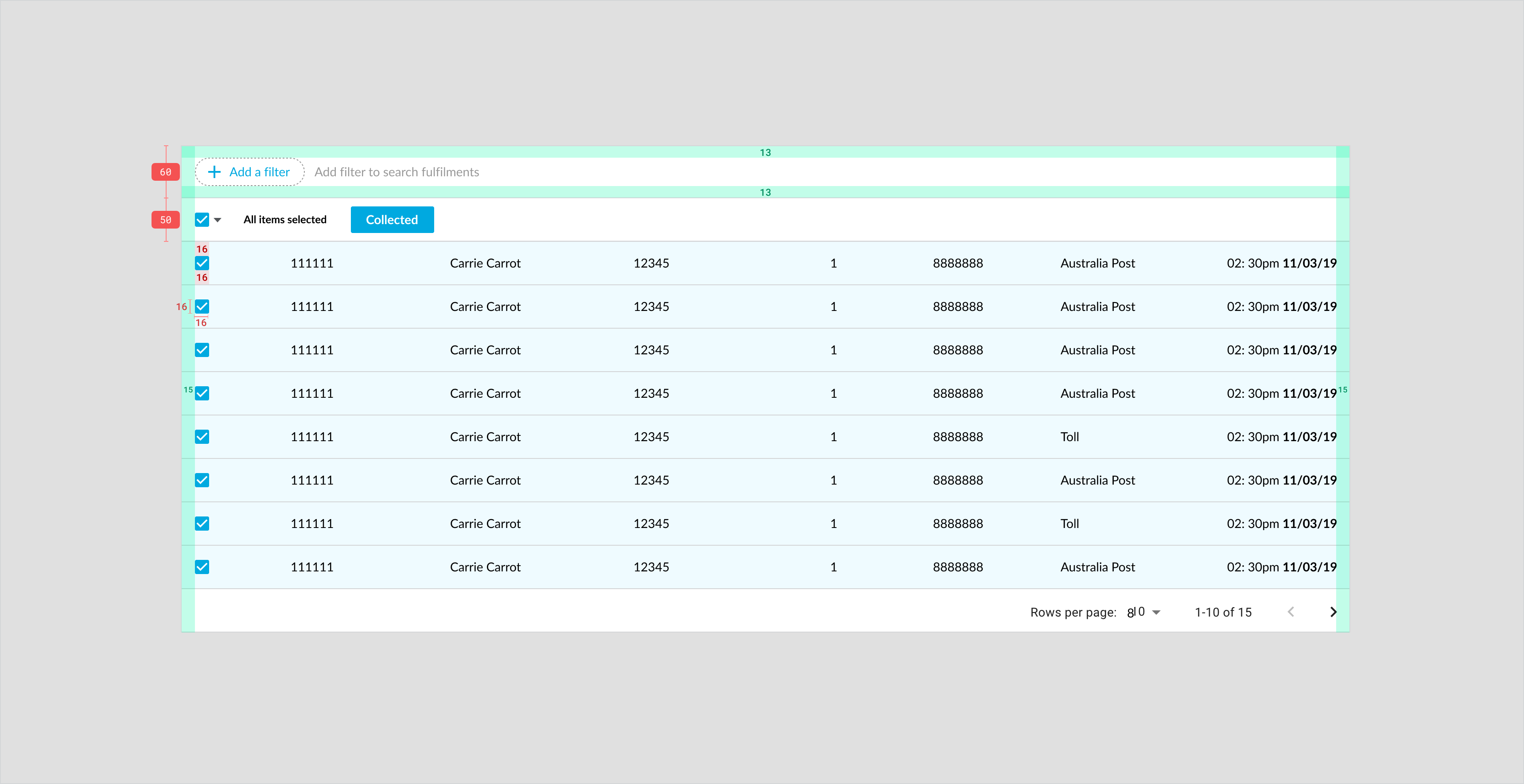
Task: Uncheck the last row's checkbox
Action: click(202, 567)
